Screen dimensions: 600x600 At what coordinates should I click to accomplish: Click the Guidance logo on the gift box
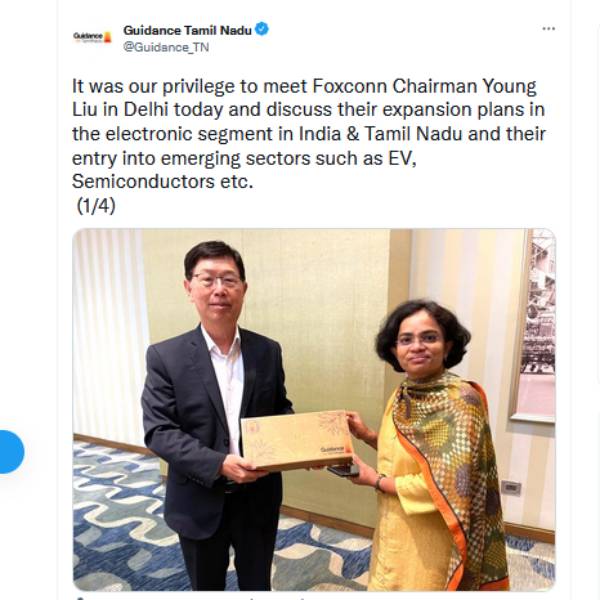point(332,449)
